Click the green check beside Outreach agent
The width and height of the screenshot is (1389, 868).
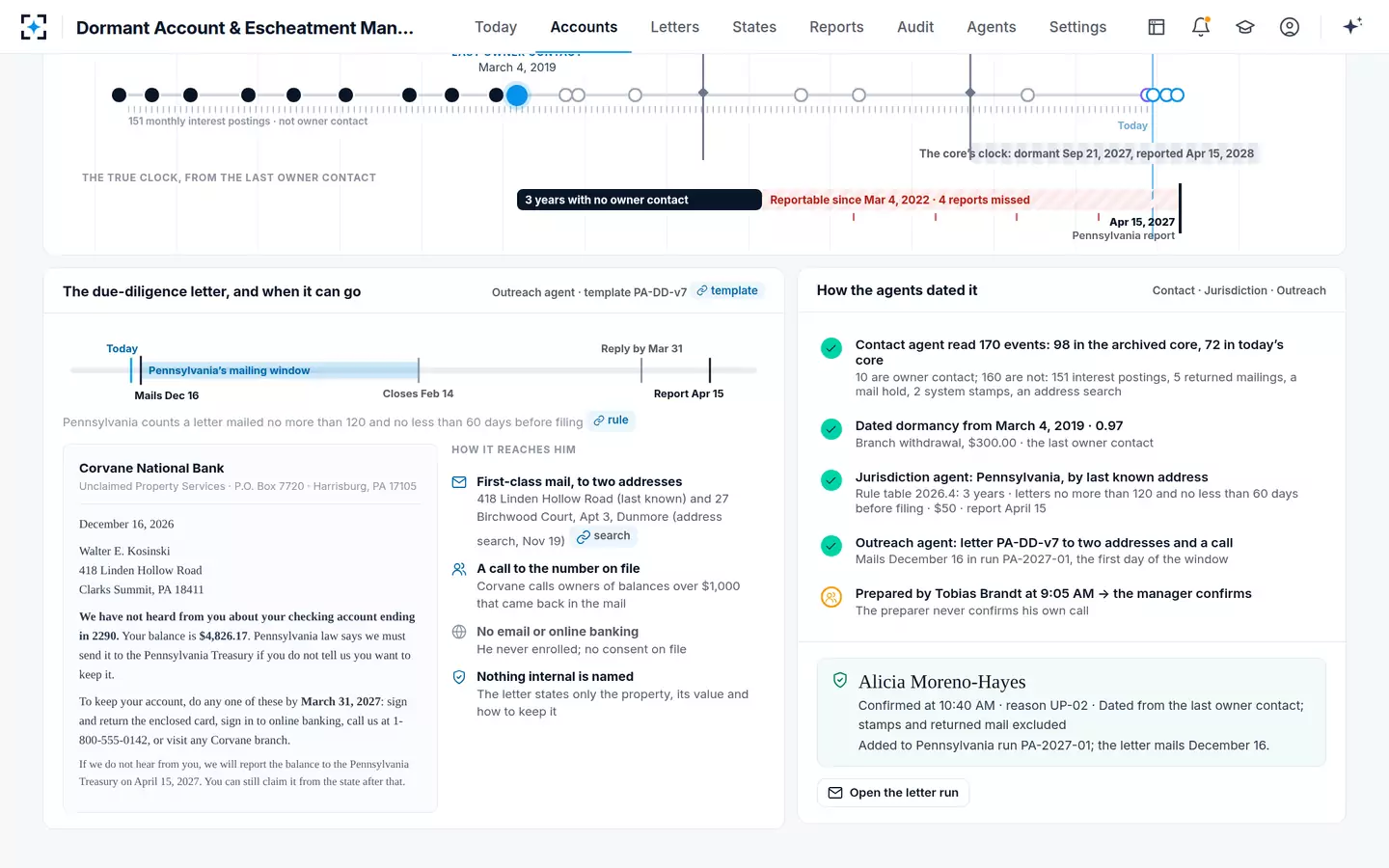pos(831,546)
